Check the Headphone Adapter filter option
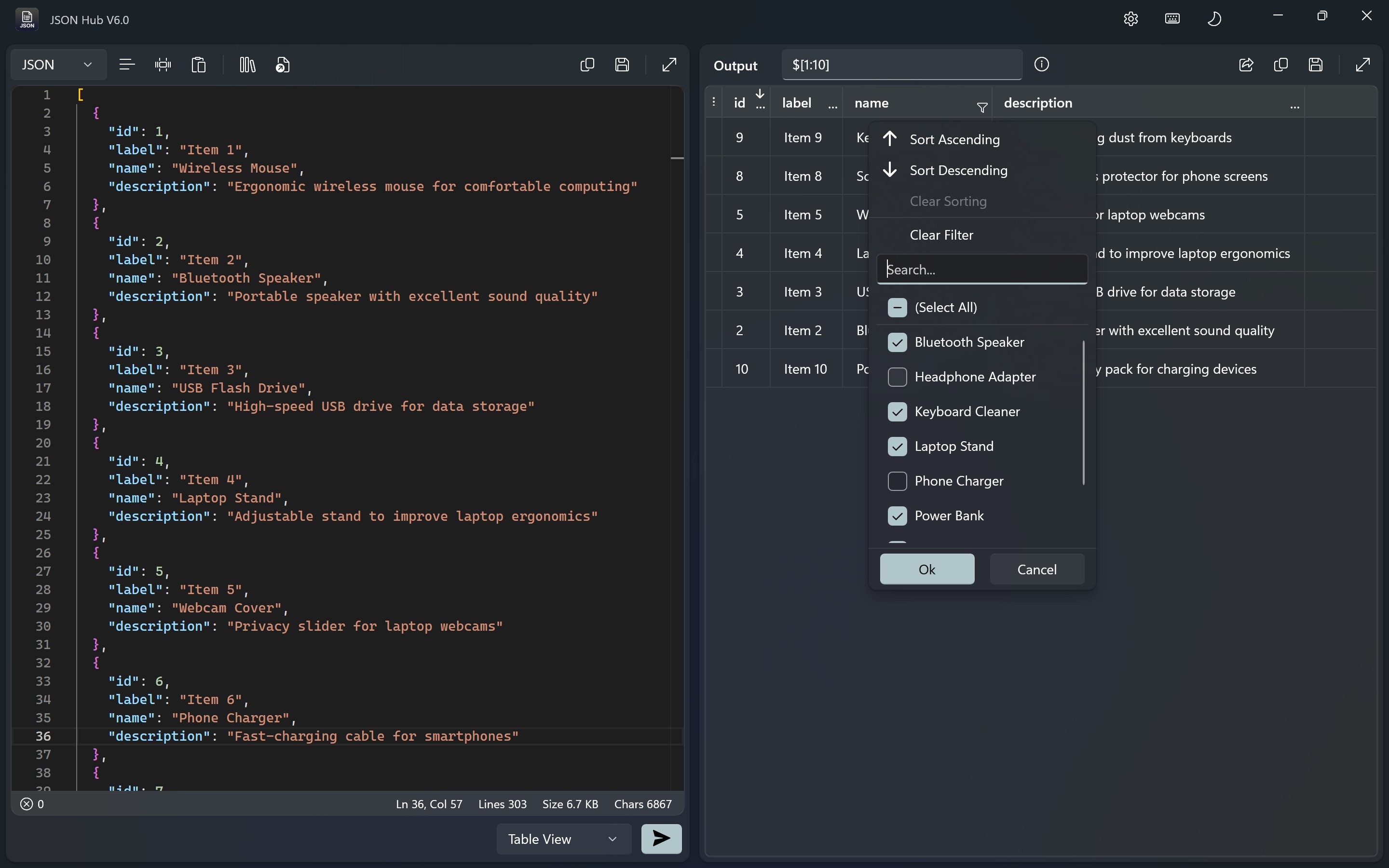 point(897,377)
